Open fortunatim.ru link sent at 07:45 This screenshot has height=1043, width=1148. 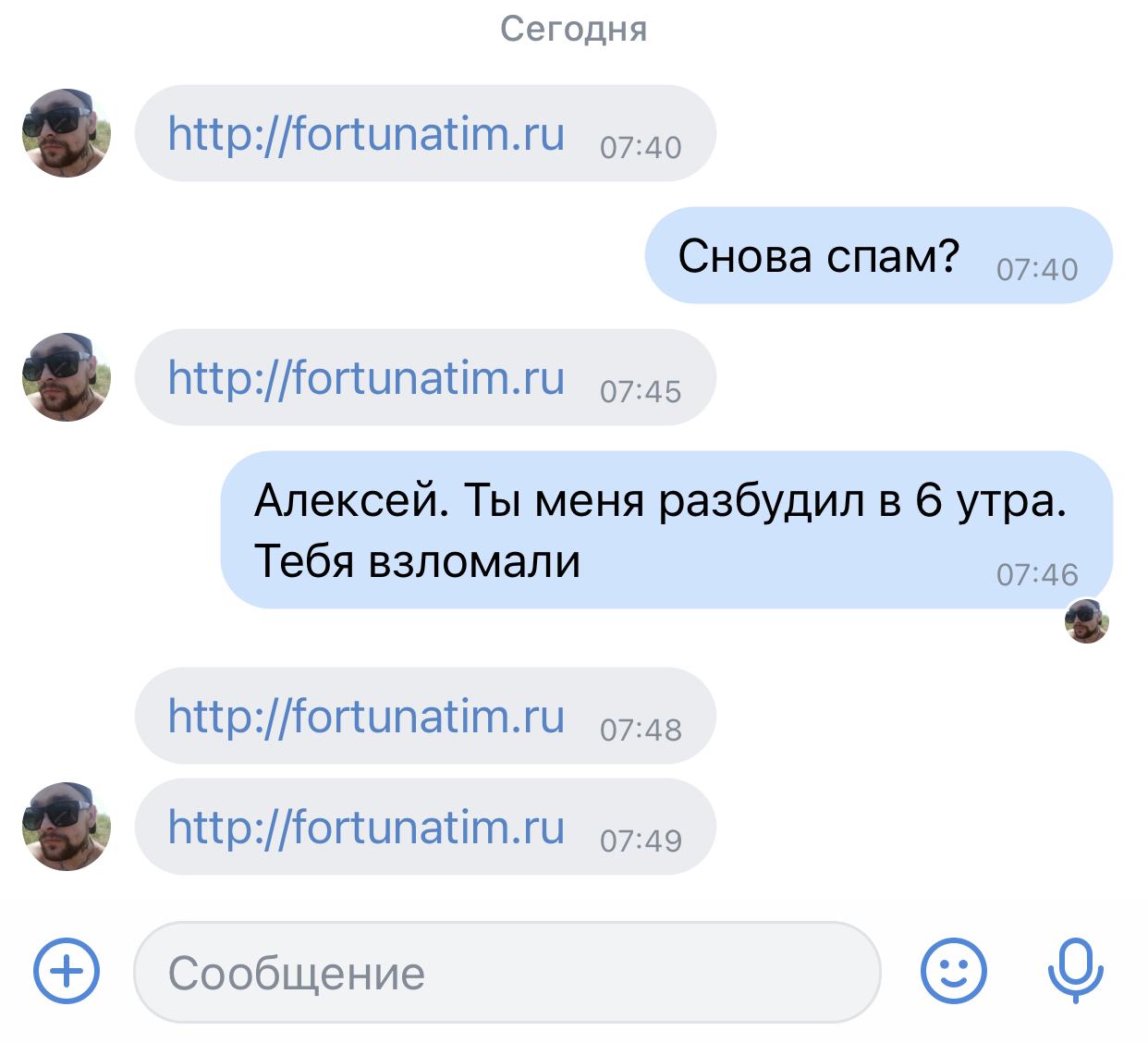366,378
